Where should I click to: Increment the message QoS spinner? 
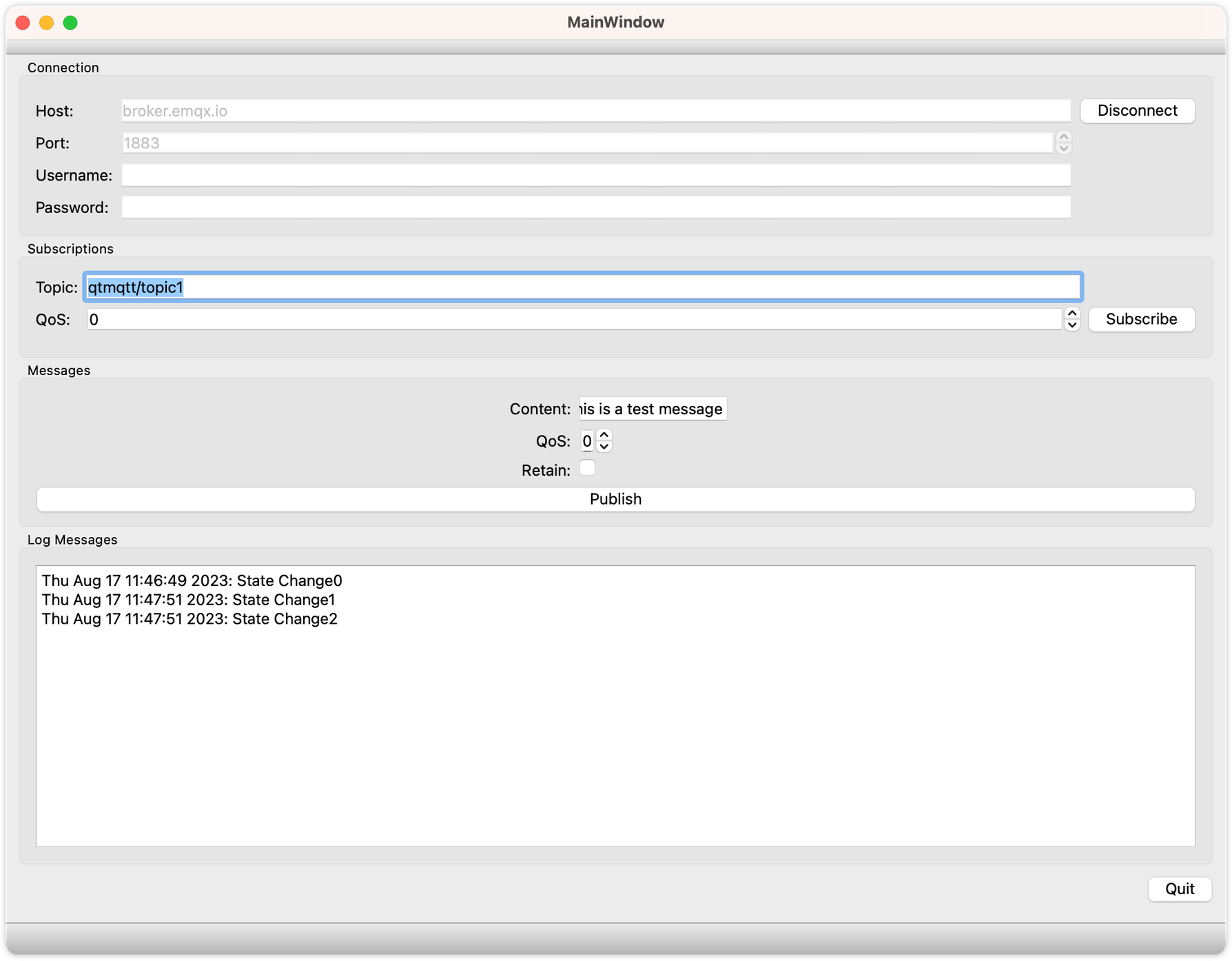pos(604,436)
